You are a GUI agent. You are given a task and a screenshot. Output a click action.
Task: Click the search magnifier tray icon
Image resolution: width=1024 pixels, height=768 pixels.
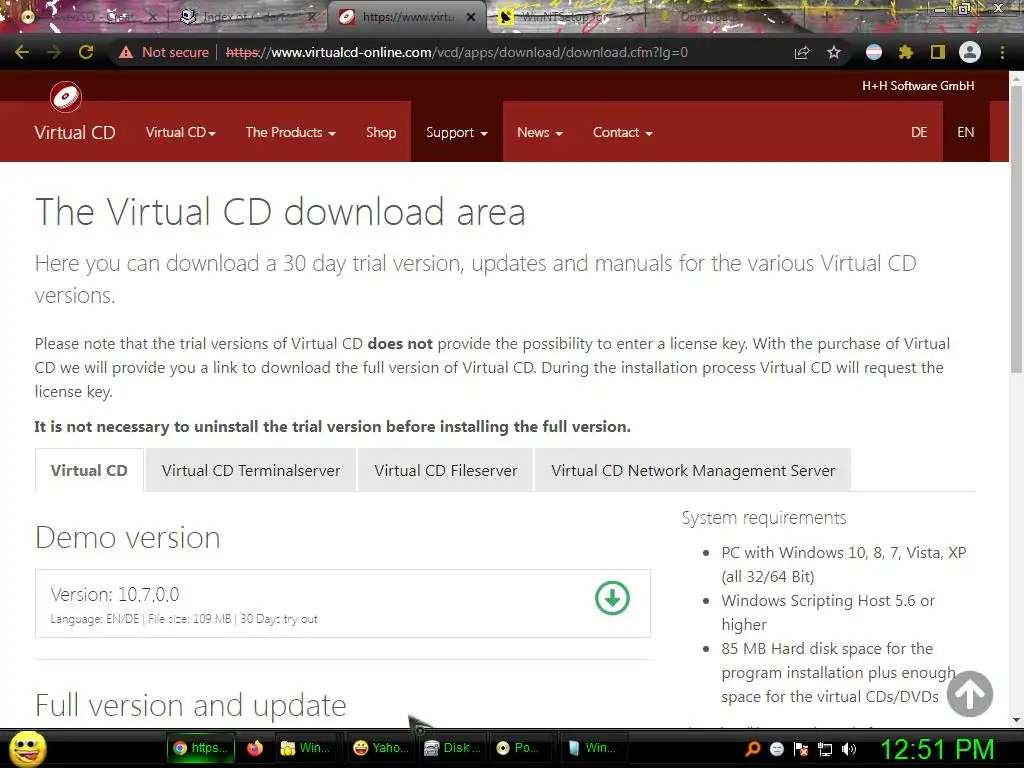click(753, 748)
